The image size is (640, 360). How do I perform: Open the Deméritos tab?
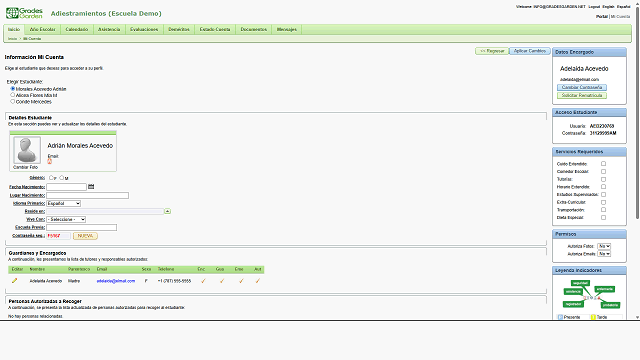click(x=179, y=29)
